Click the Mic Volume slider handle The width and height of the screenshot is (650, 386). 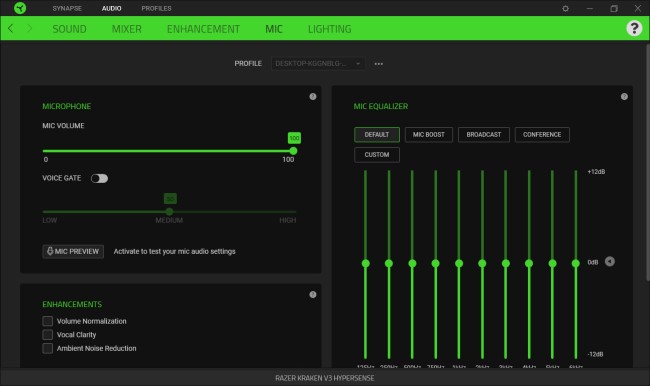tap(293, 151)
